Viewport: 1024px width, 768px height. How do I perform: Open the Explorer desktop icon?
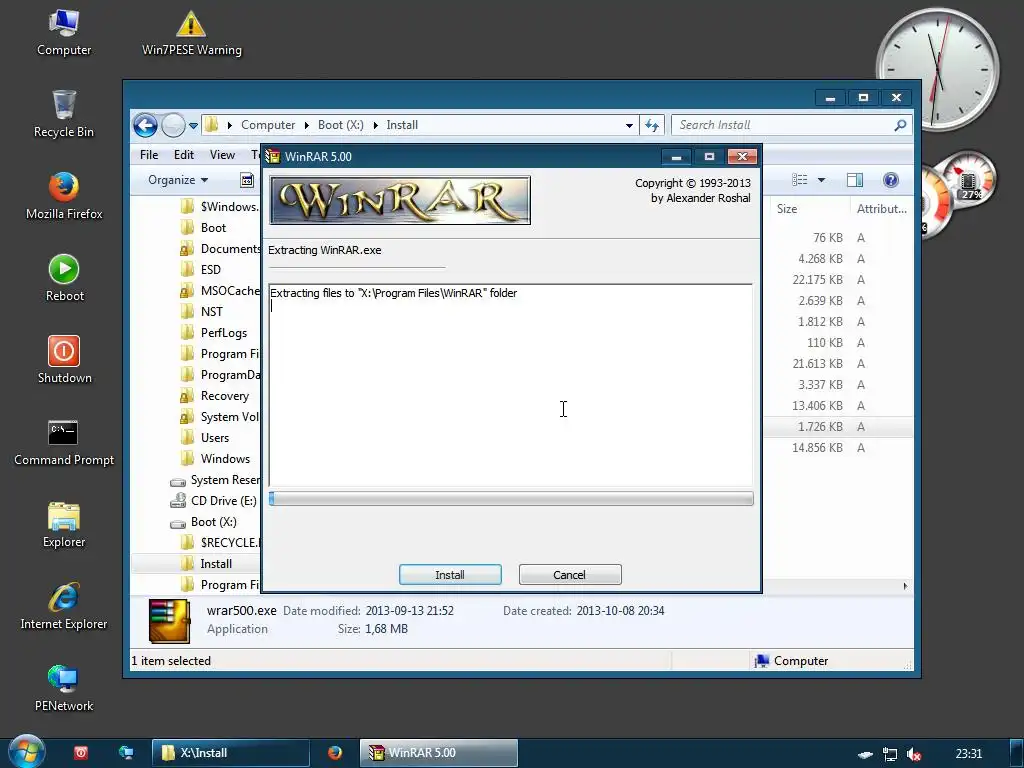(x=63, y=524)
